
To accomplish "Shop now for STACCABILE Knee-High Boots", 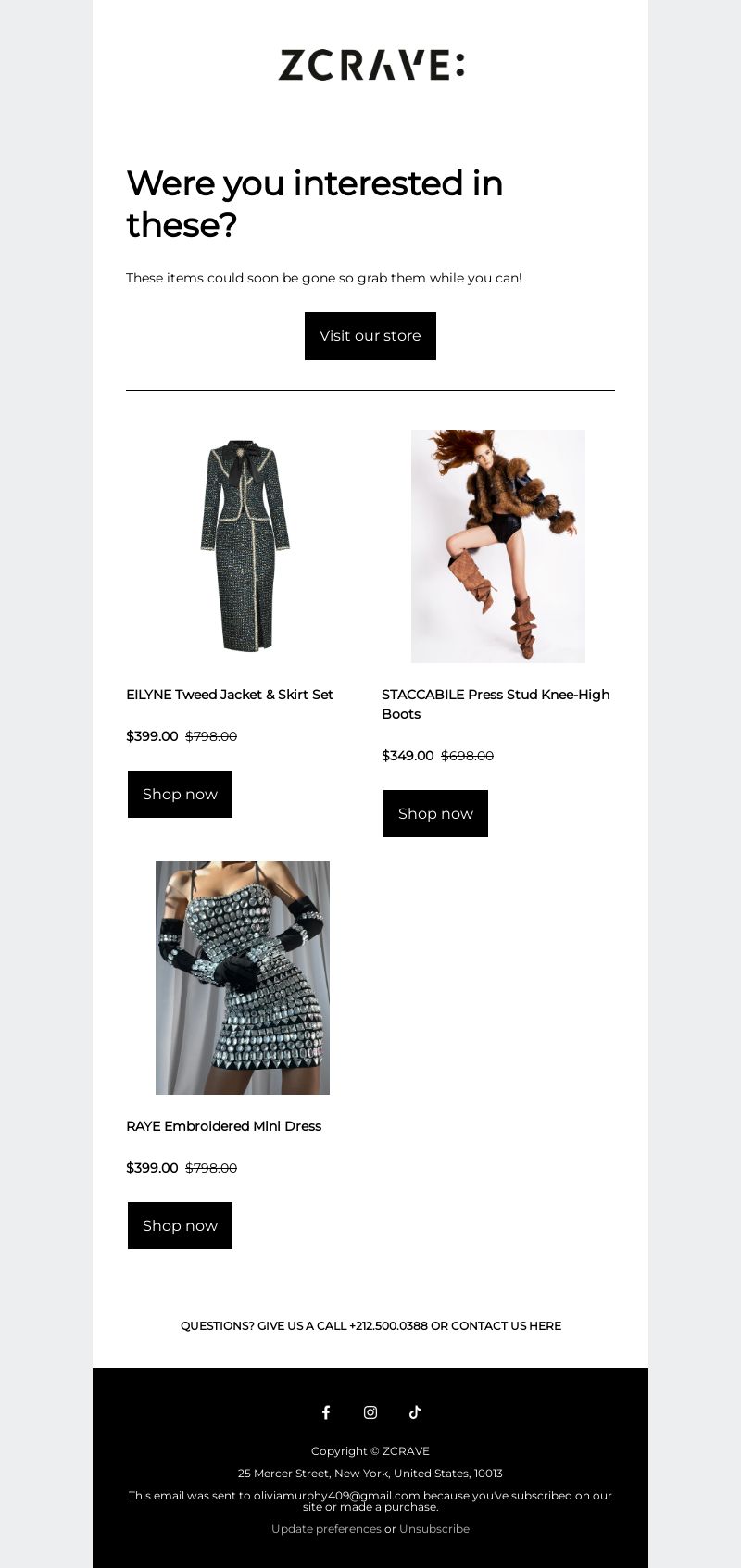I will 435,814.
